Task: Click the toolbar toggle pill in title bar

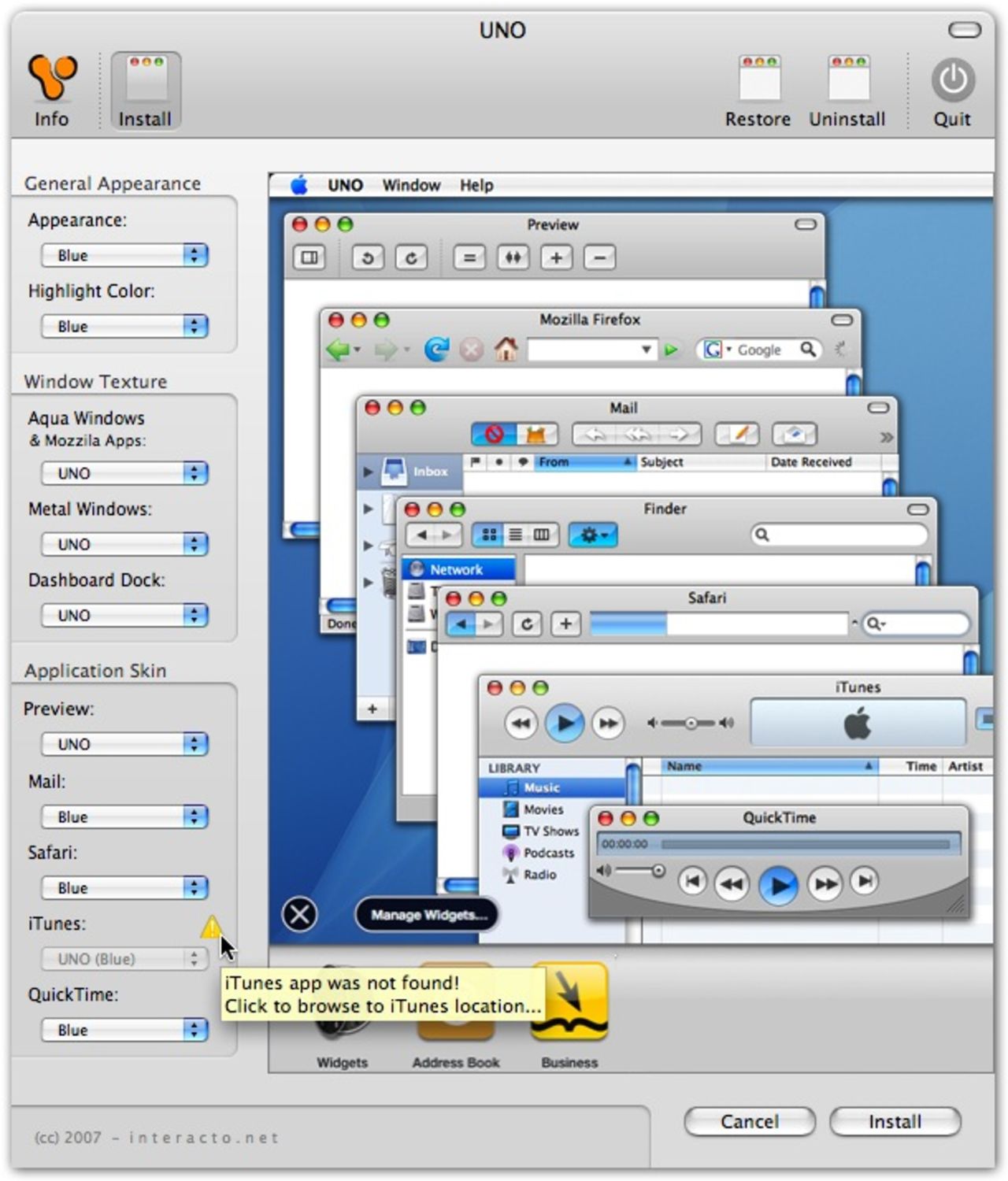Action: pyautogui.click(x=964, y=31)
